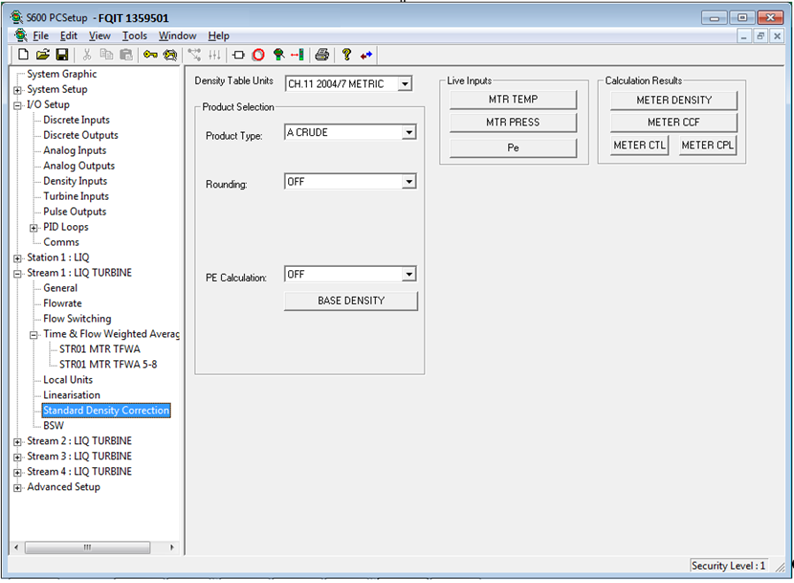Open the Product Type dropdown
The width and height of the screenshot is (794, 583).
(409, 132)
